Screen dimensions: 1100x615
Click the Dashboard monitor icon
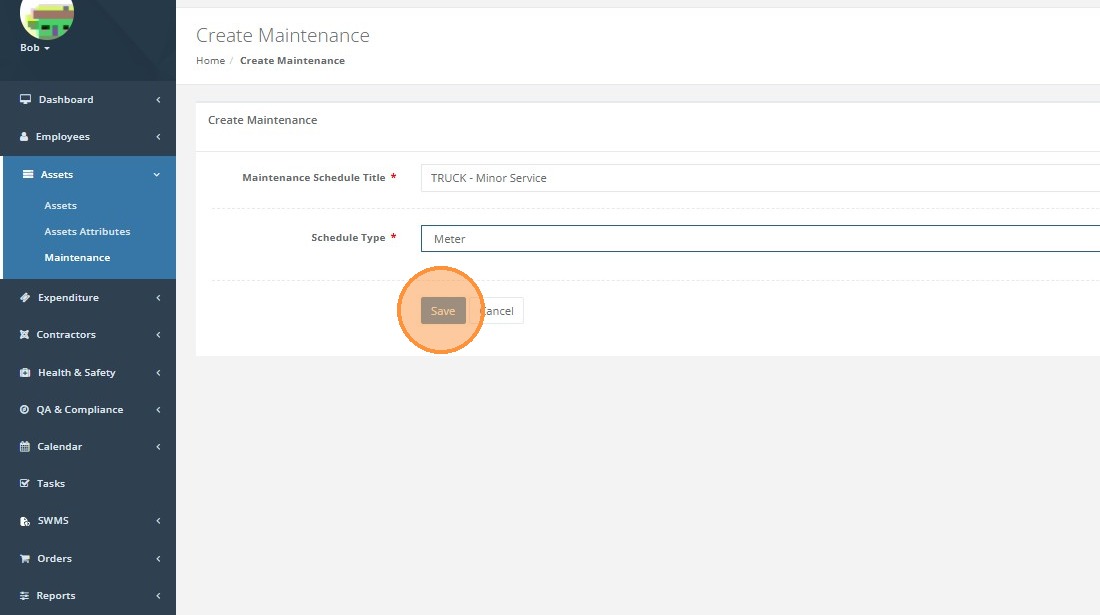coord(25,99)
